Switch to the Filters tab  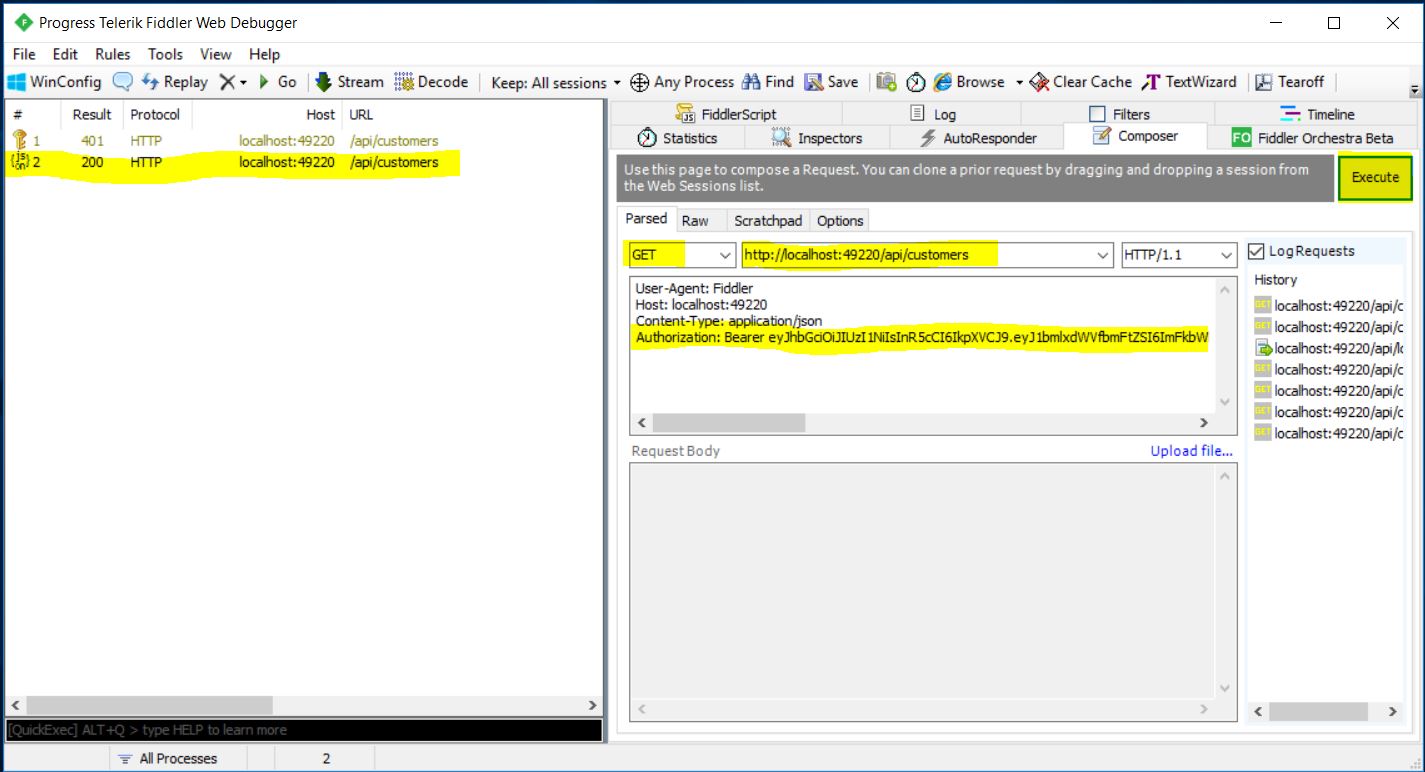[1119, 114]
